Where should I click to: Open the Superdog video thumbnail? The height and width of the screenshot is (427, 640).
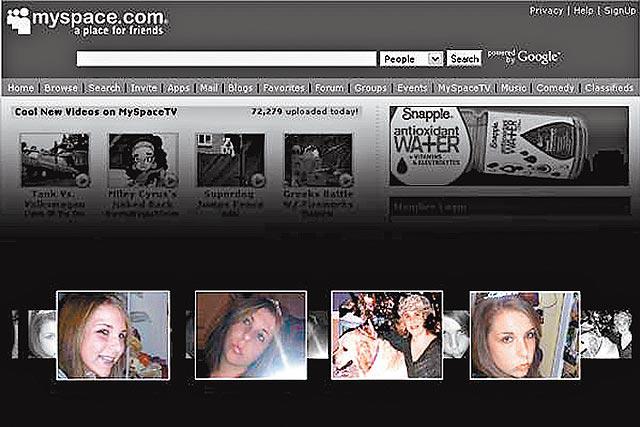click(231, 160)
